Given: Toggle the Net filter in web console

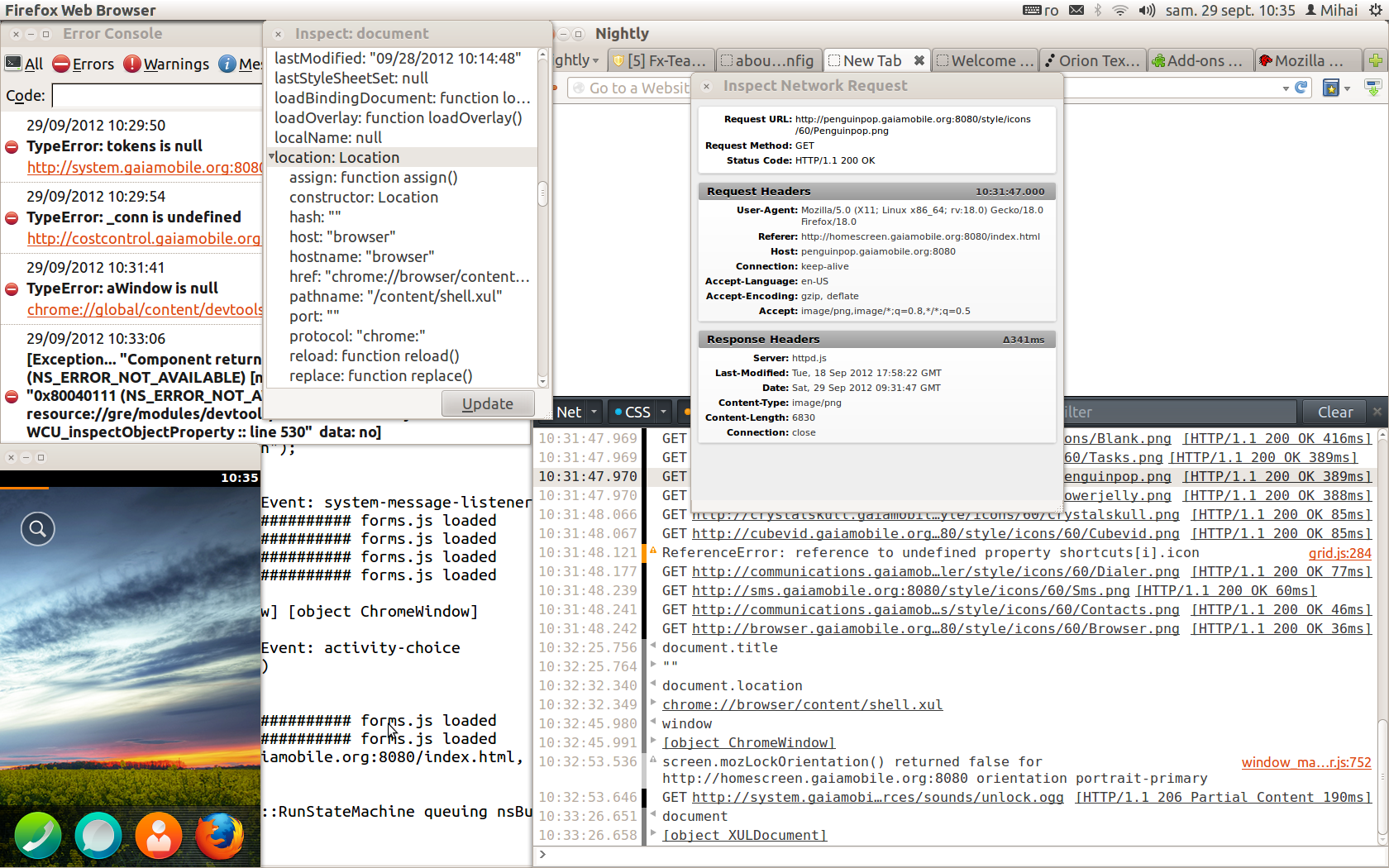Looking at the screenshot, I should 569,412.
